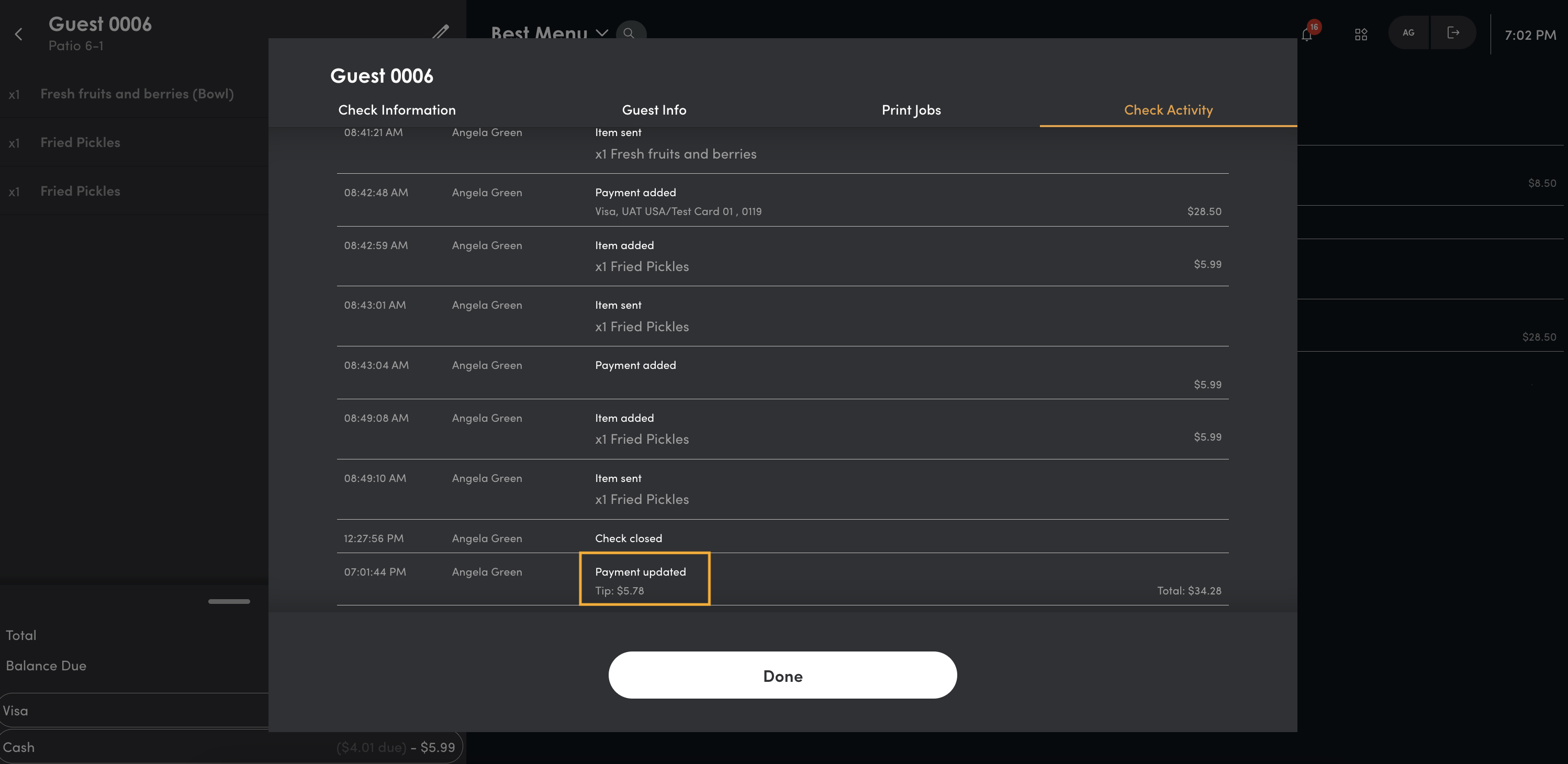Click the 12:27:56 PM timestamp
The image size is (1568, 764).
click(373, 539)
